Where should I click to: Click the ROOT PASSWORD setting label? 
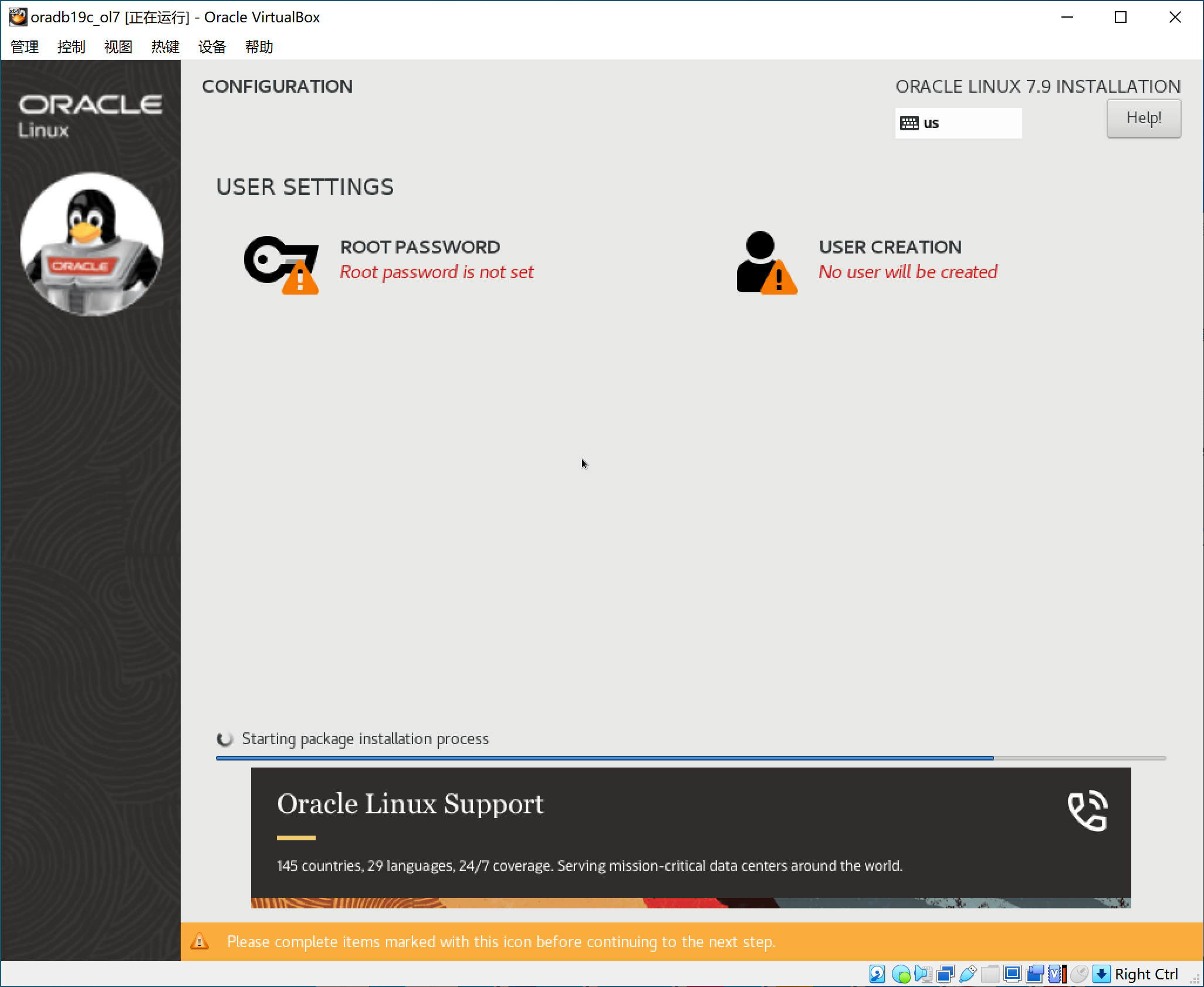[420, 247]
